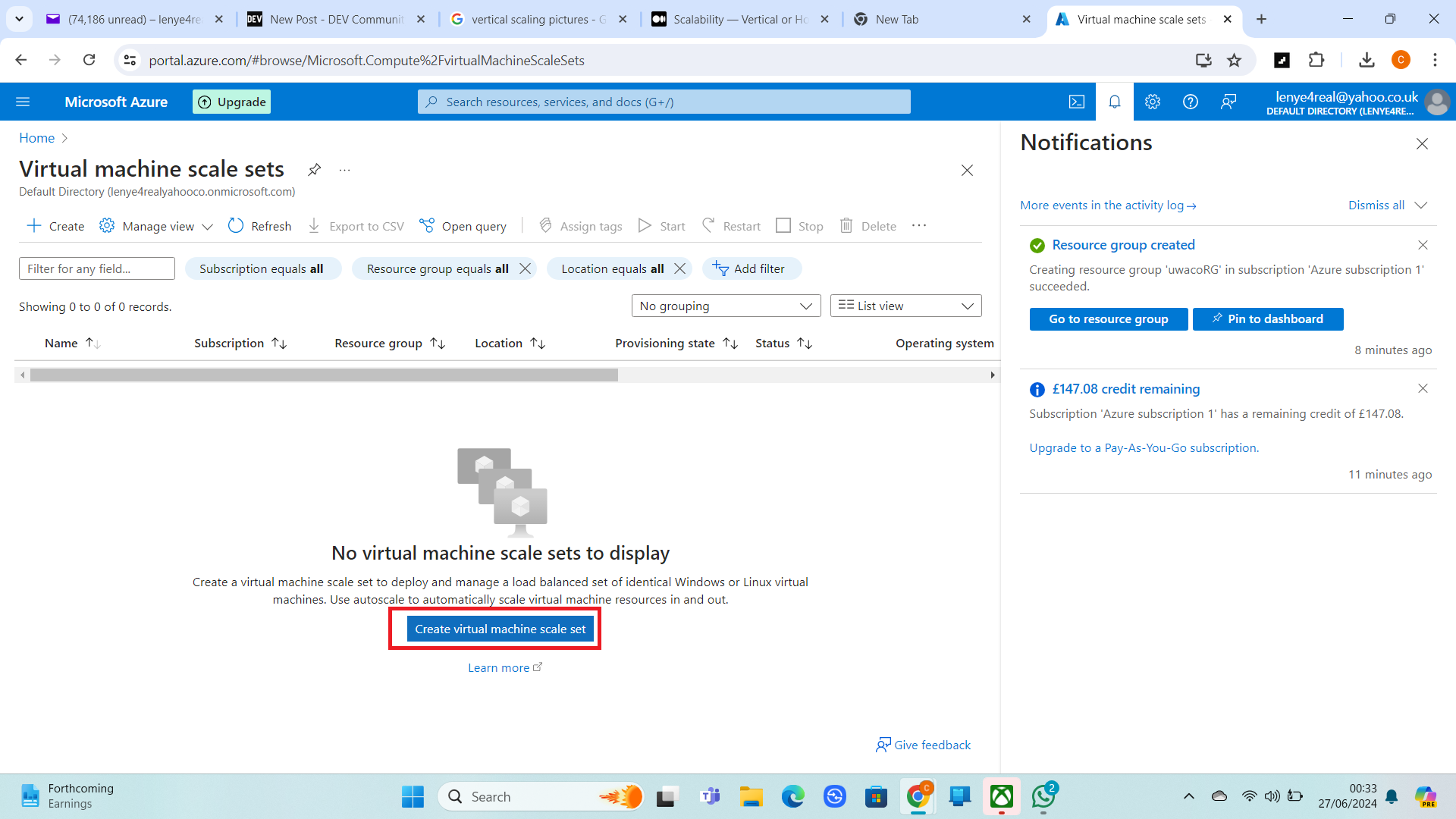Remove the Resource group equals all filter
1456x819 pixels.
pos(525,268)
